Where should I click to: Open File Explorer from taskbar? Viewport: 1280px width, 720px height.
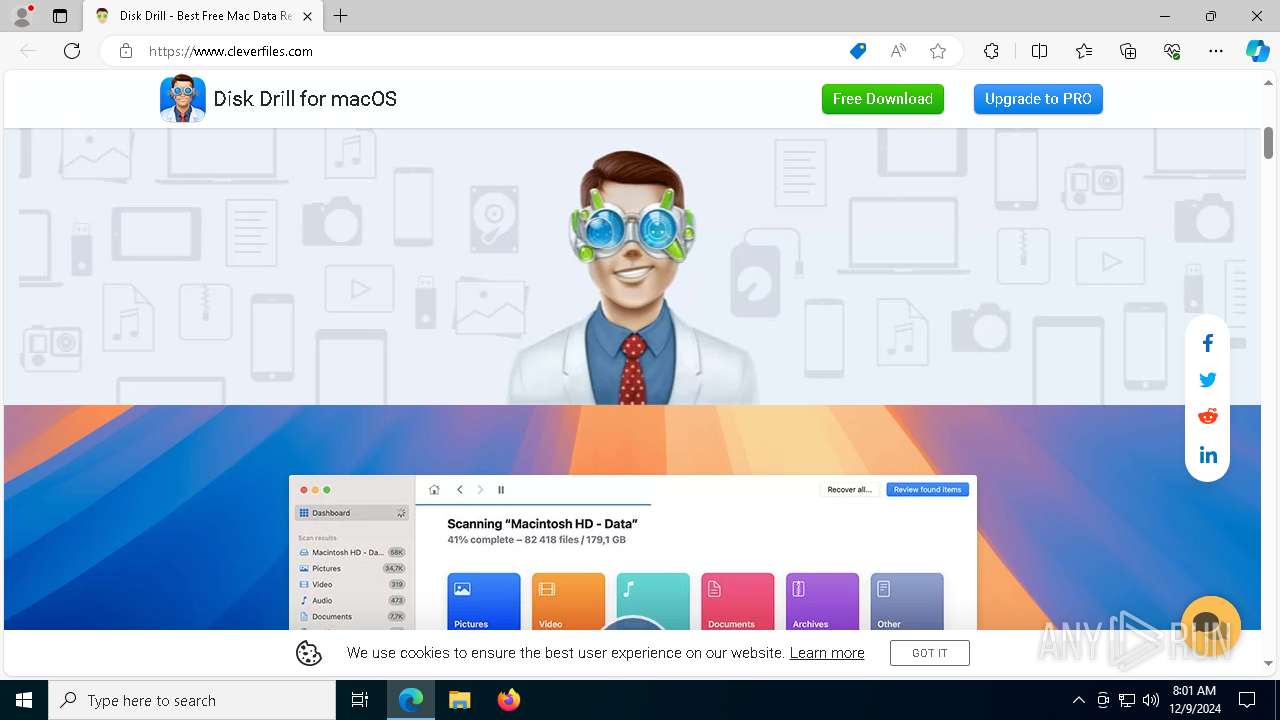tap(459, 700)
